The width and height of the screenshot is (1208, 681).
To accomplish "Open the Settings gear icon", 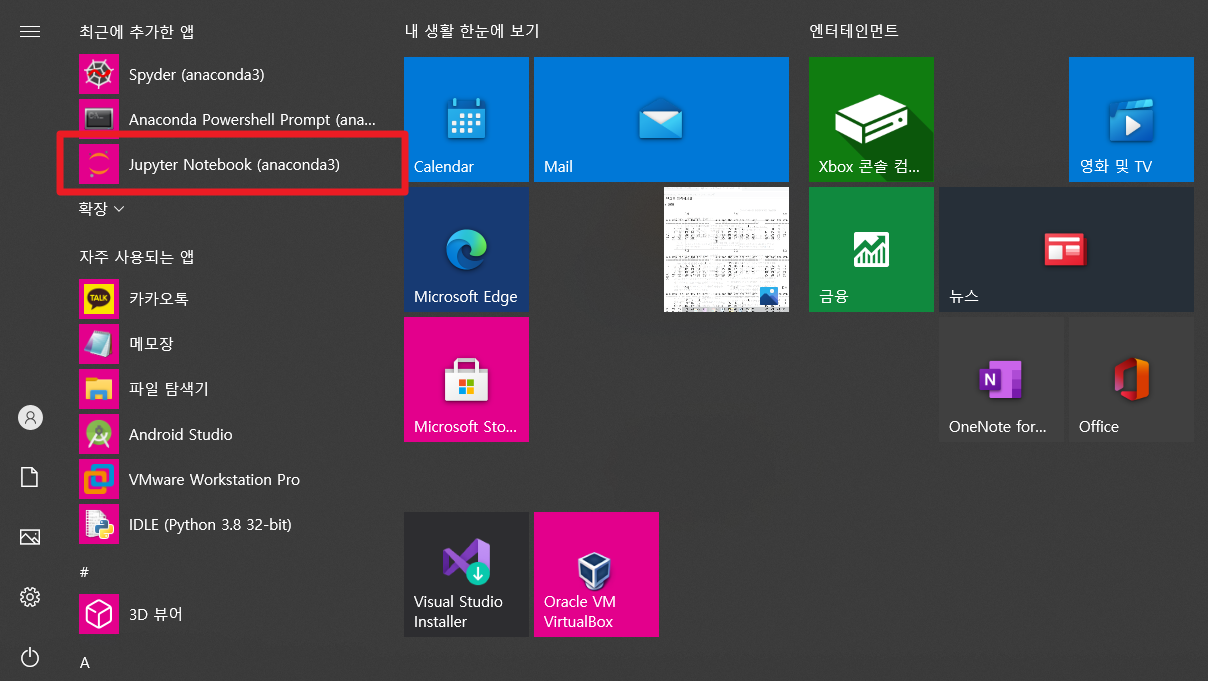I will [30, 597].
